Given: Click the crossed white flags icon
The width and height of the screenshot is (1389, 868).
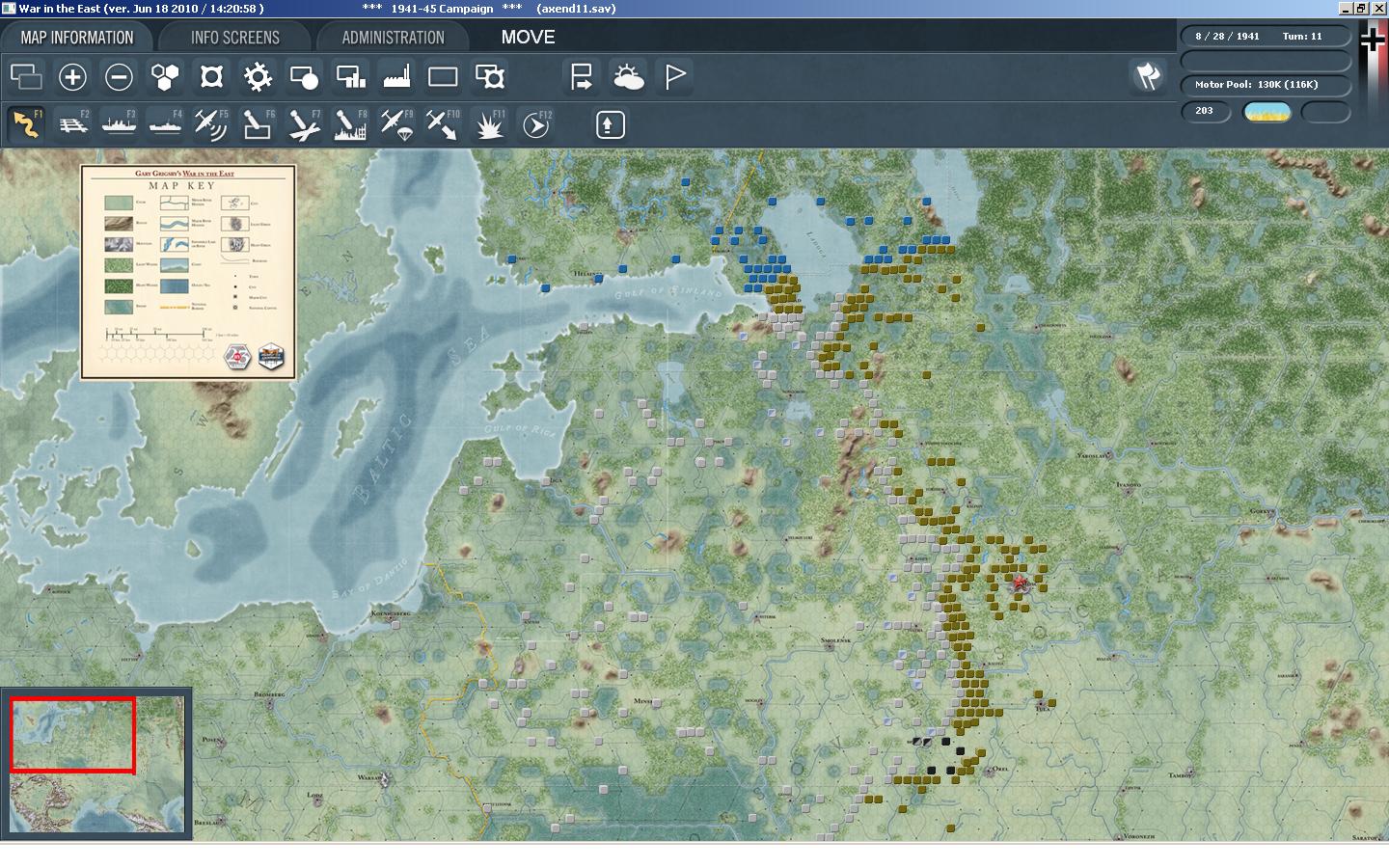Looking at the screenshot, I should [1148, 76].
